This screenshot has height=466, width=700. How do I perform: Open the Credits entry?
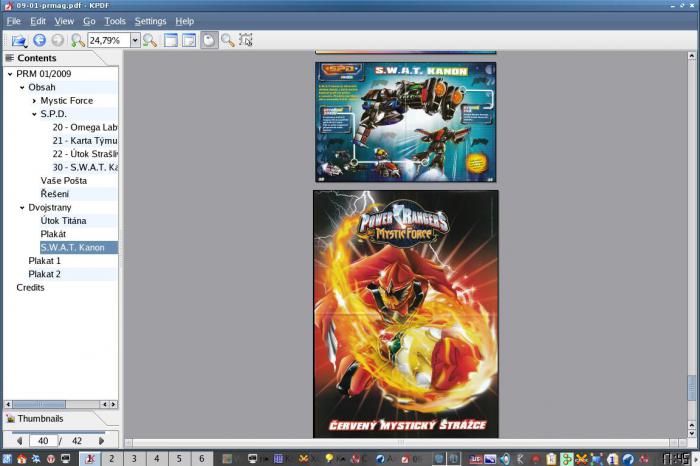click(x=30, y=287)
